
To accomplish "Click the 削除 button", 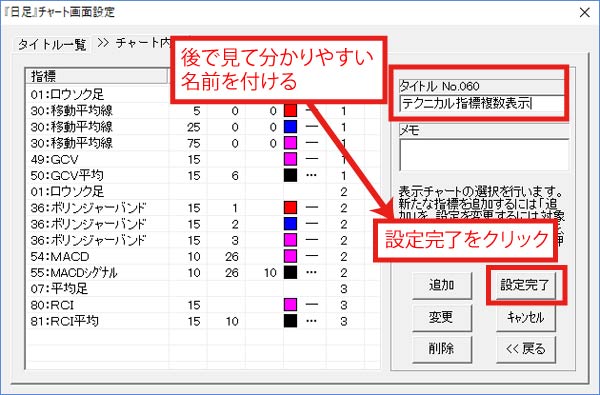I will (442, 349).
